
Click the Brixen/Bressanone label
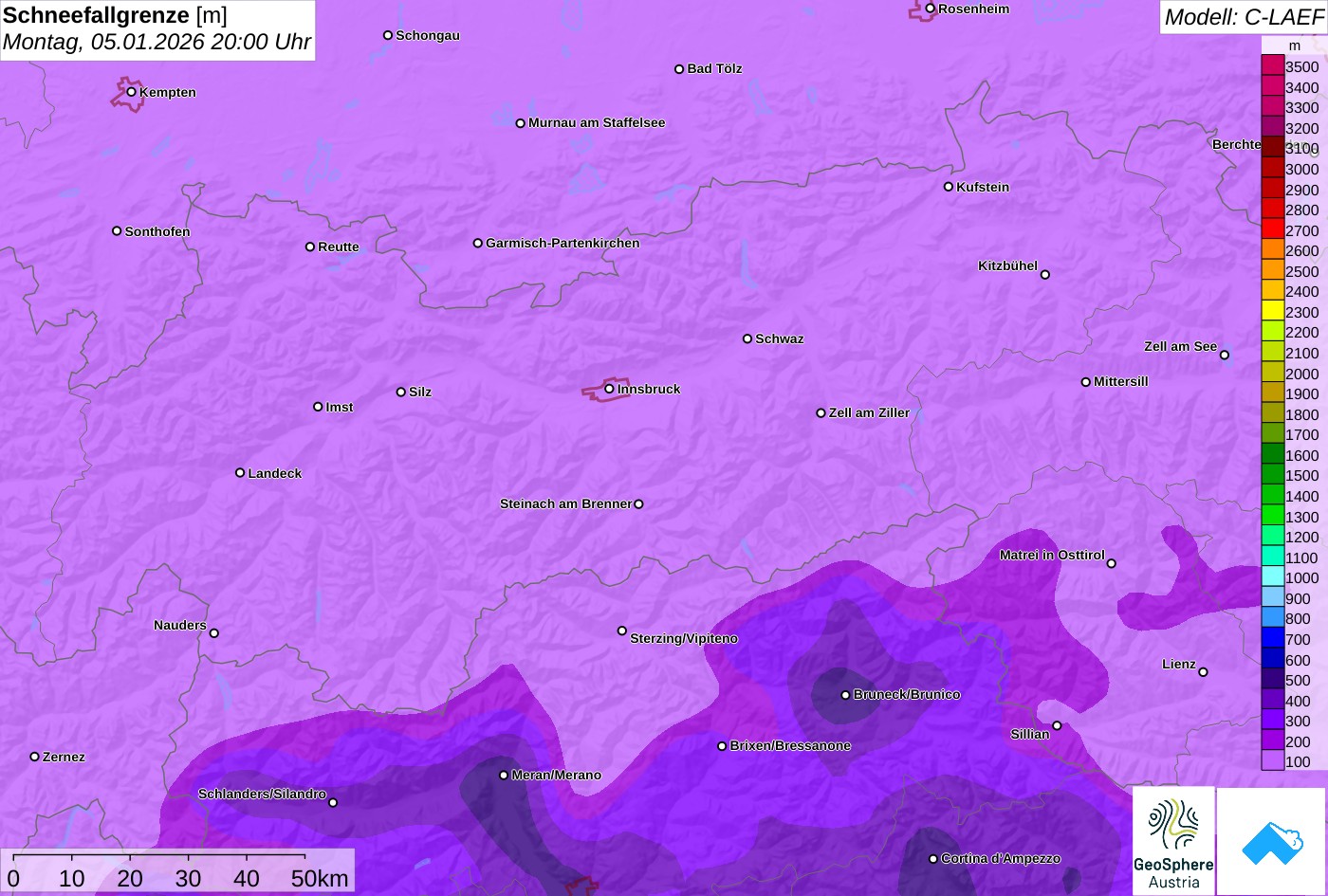click(x=790, y=745)
